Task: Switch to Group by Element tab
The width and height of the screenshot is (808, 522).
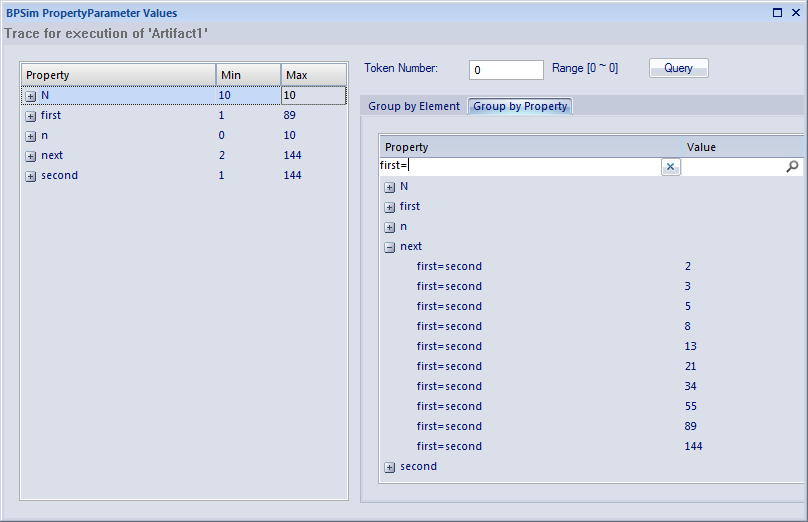Action: tap(414, 106)
